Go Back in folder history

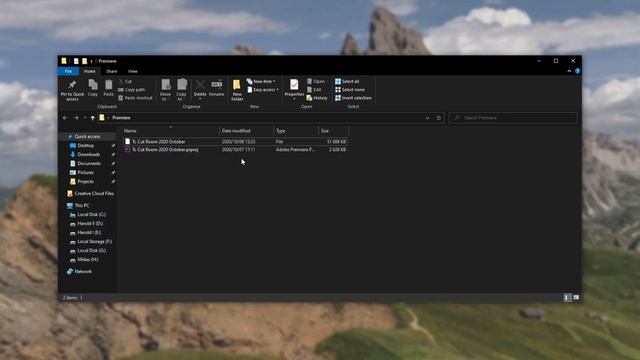click(65, 118)
